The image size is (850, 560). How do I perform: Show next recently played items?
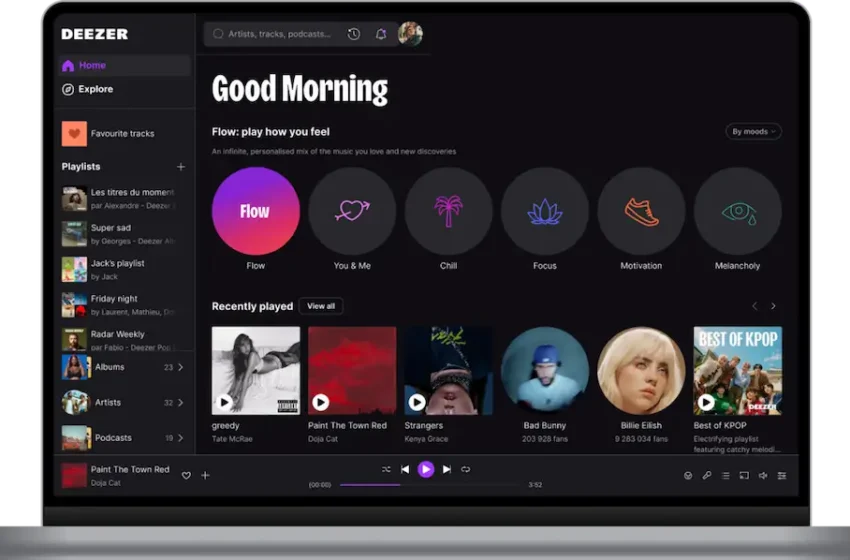773,306
